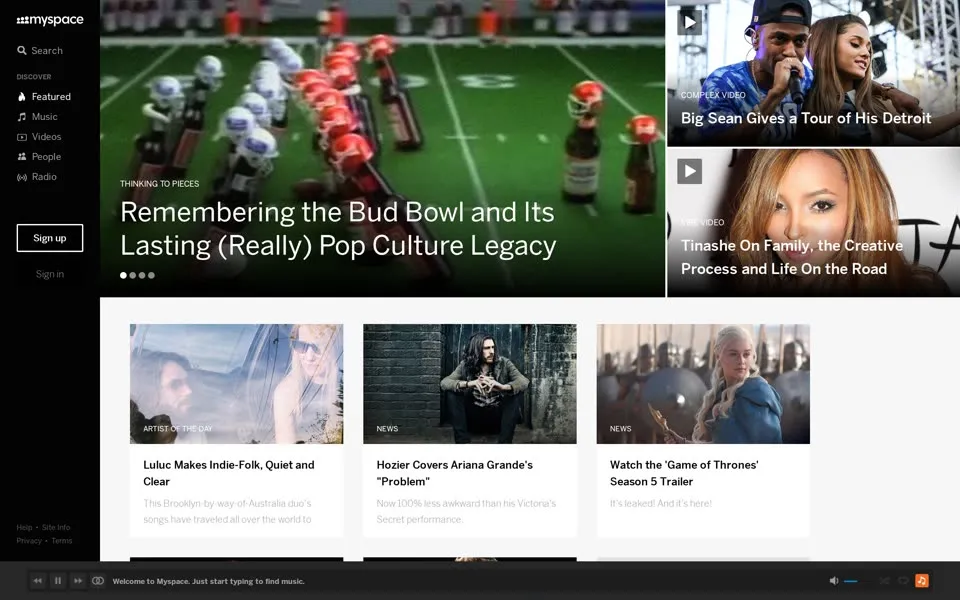Click "This Brooklyn-by-way-of-Australia duo's" description

pyautogui.click(x=227, y=512)
